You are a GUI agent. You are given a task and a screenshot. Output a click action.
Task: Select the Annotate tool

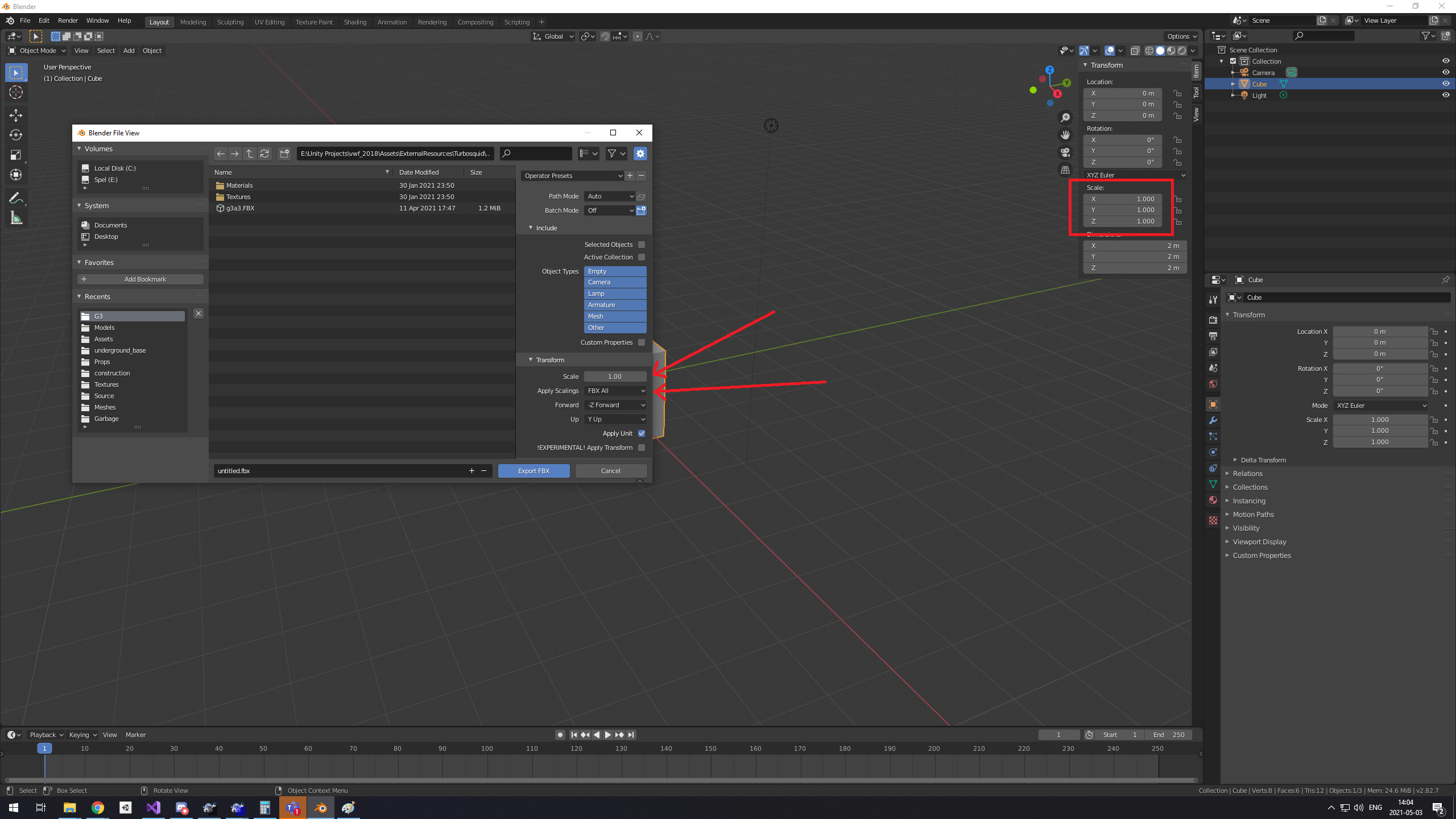15,197
